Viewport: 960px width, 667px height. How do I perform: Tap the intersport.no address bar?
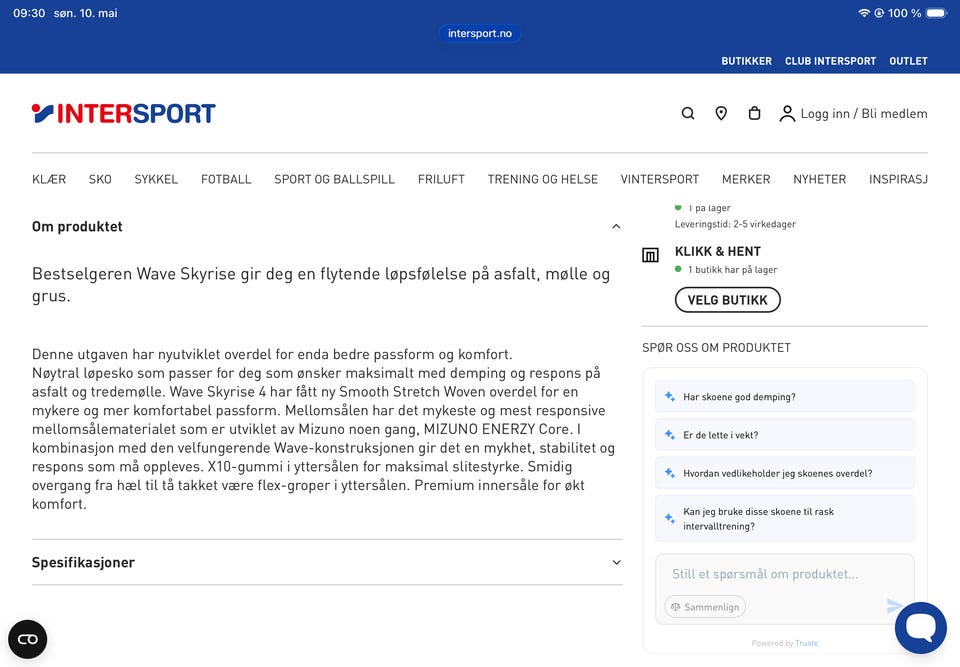tap(480, 33)
